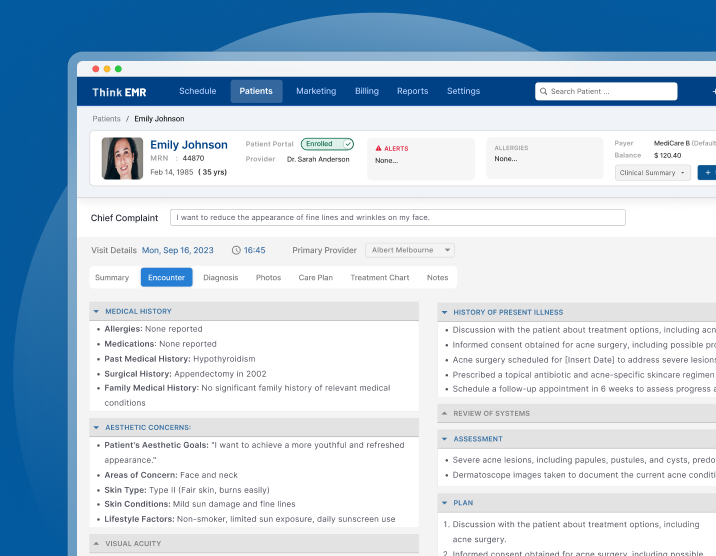Click the Allergies card showing None

coord(545,158)
